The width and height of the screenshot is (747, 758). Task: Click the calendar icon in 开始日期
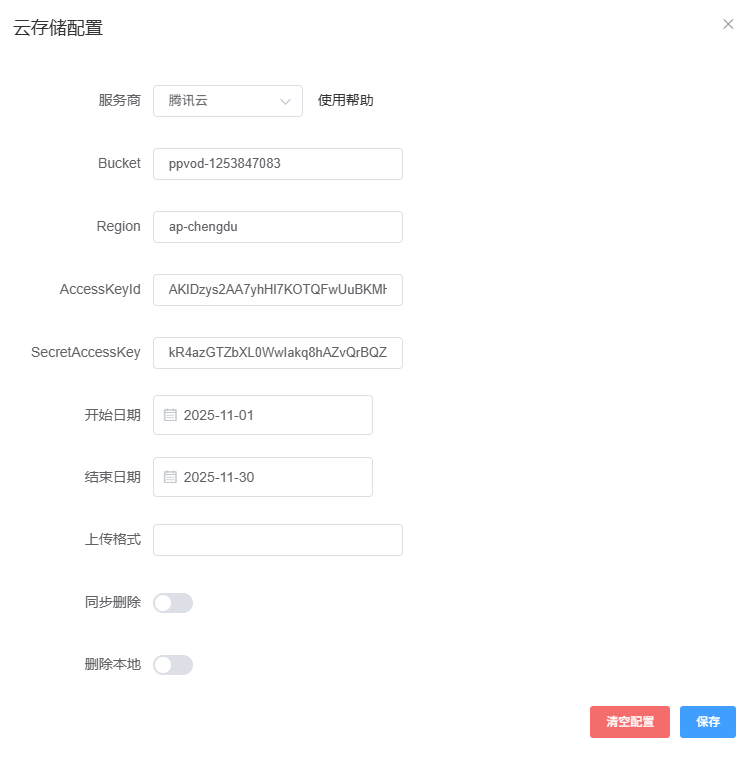click(x=170, y=415)
